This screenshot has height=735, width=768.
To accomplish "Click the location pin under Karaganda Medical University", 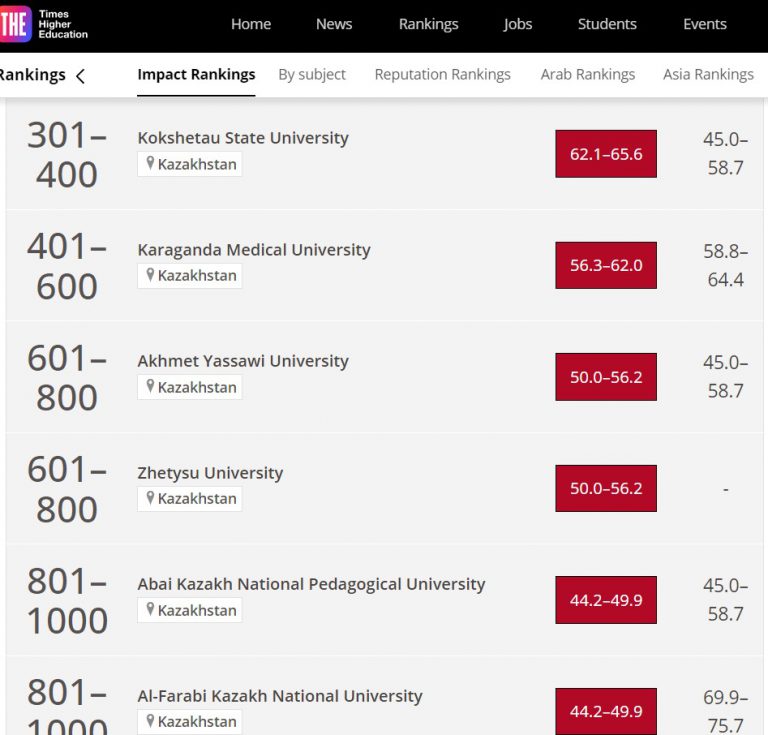I will click(150, 275).
